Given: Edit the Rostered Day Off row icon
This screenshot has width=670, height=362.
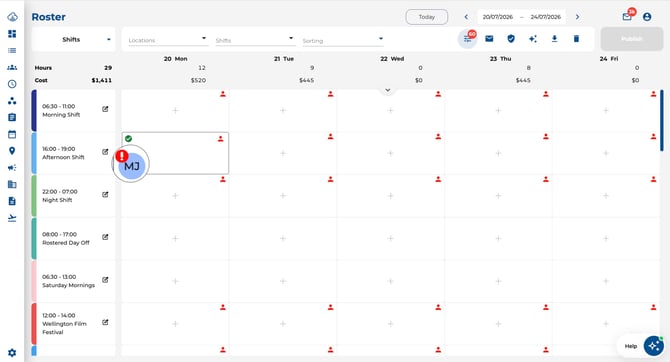Looking at the screenshot, I should click(x=105, y=237).
